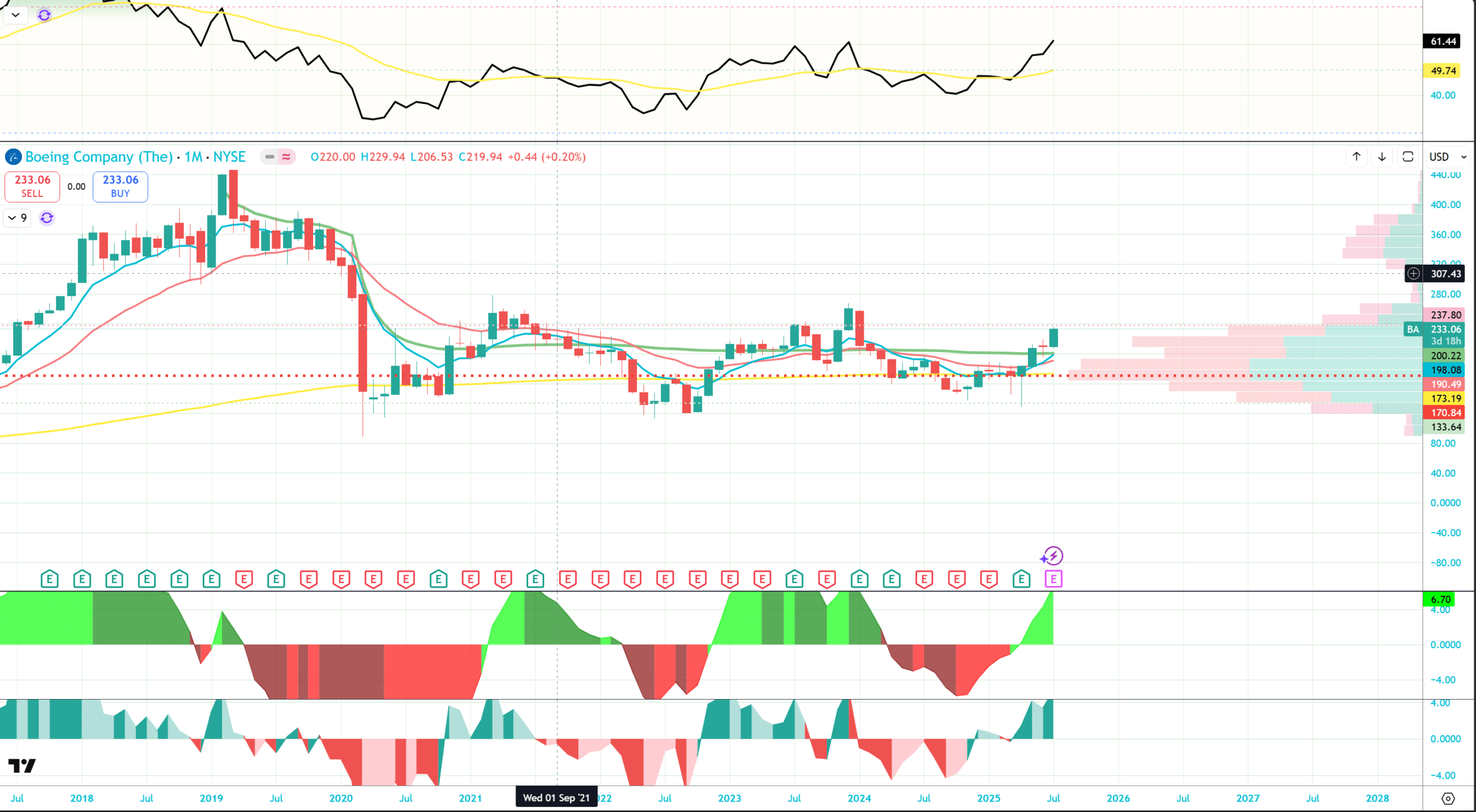Click the NYSE exchange label

tap(229, 157)
